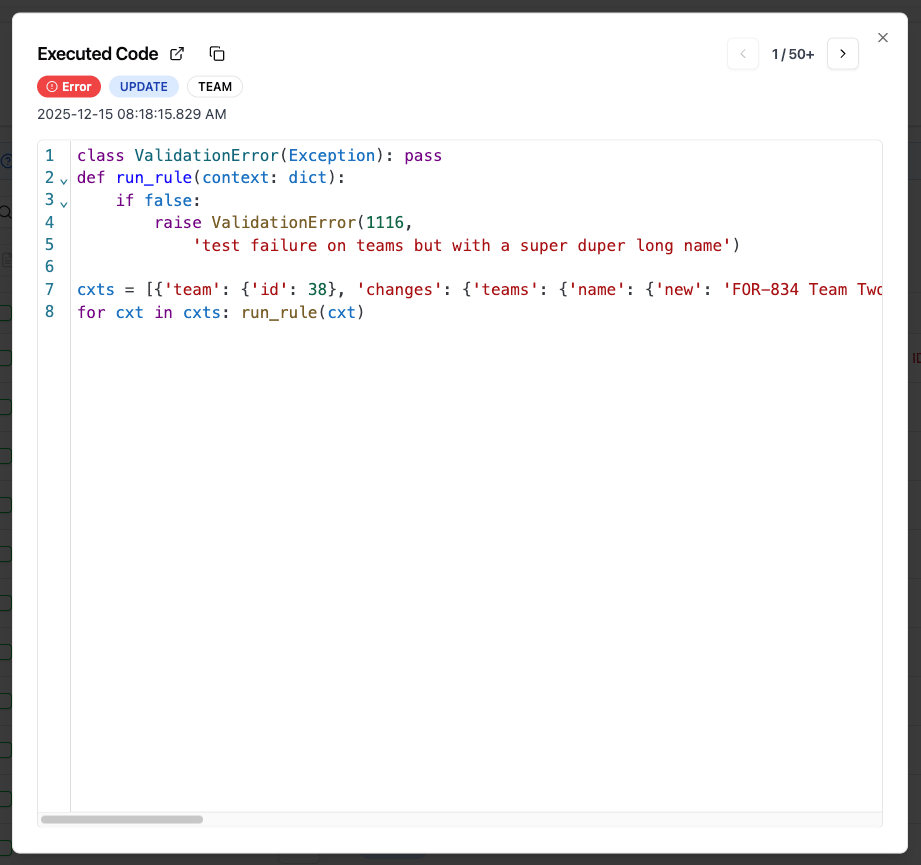
Task: Click 'run_rule(cxt)' call on line 8
Action: click(x=302, y=312)
